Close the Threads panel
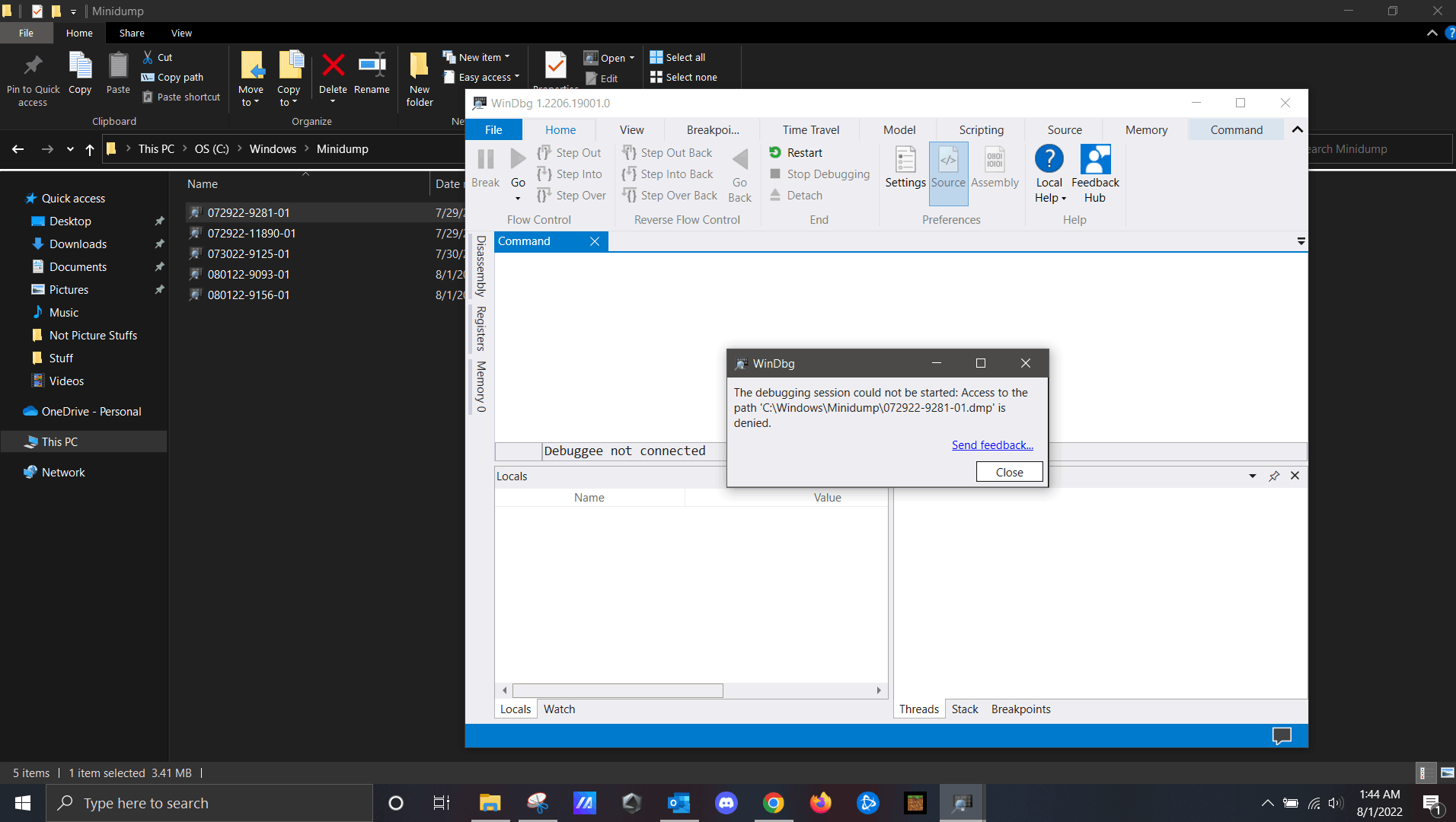This screenshot has width=1456, height=822. pos(1295,476)
